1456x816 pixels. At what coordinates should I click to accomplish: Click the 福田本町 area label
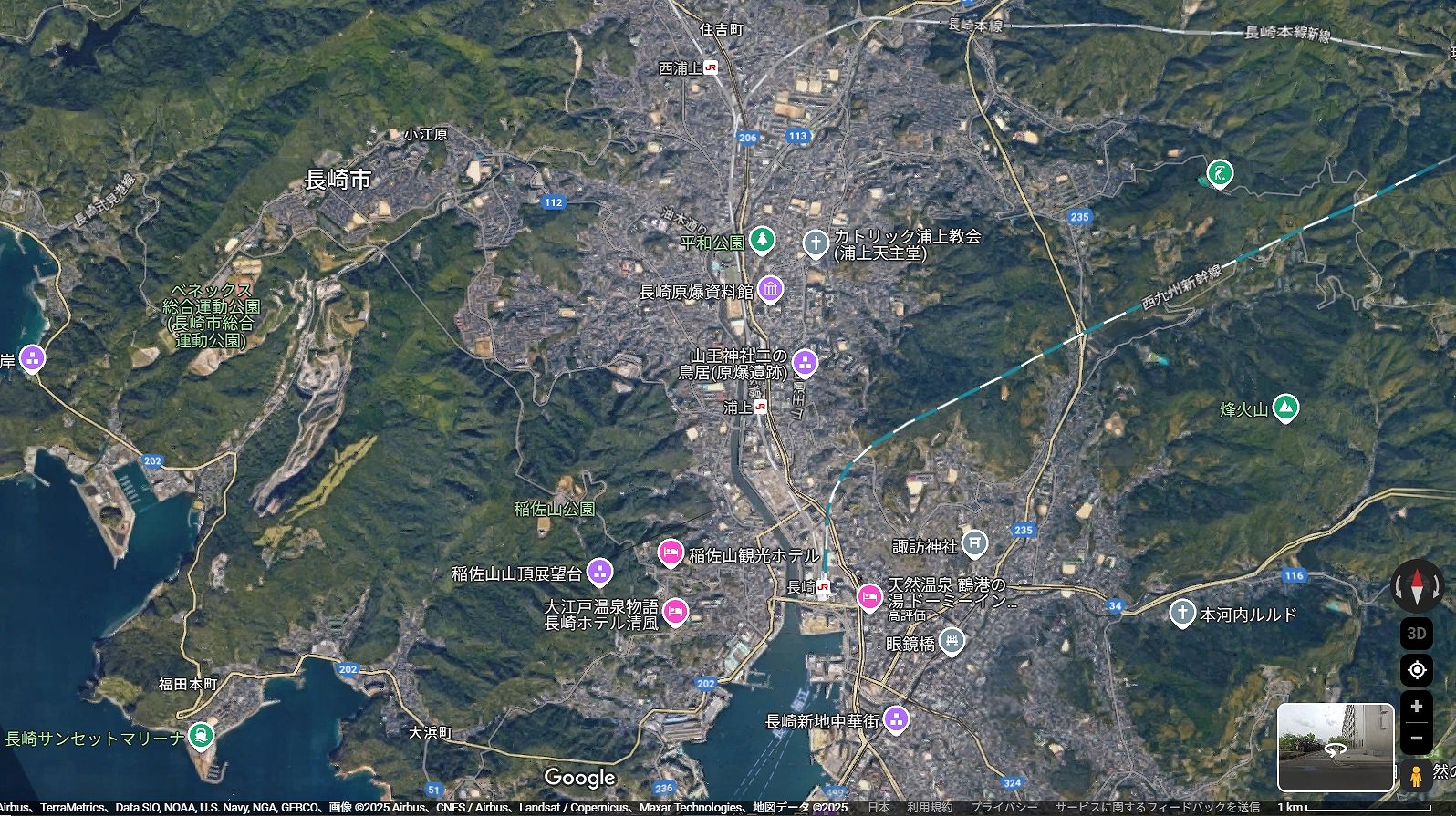pyautogui.click(x=188, y=684)
